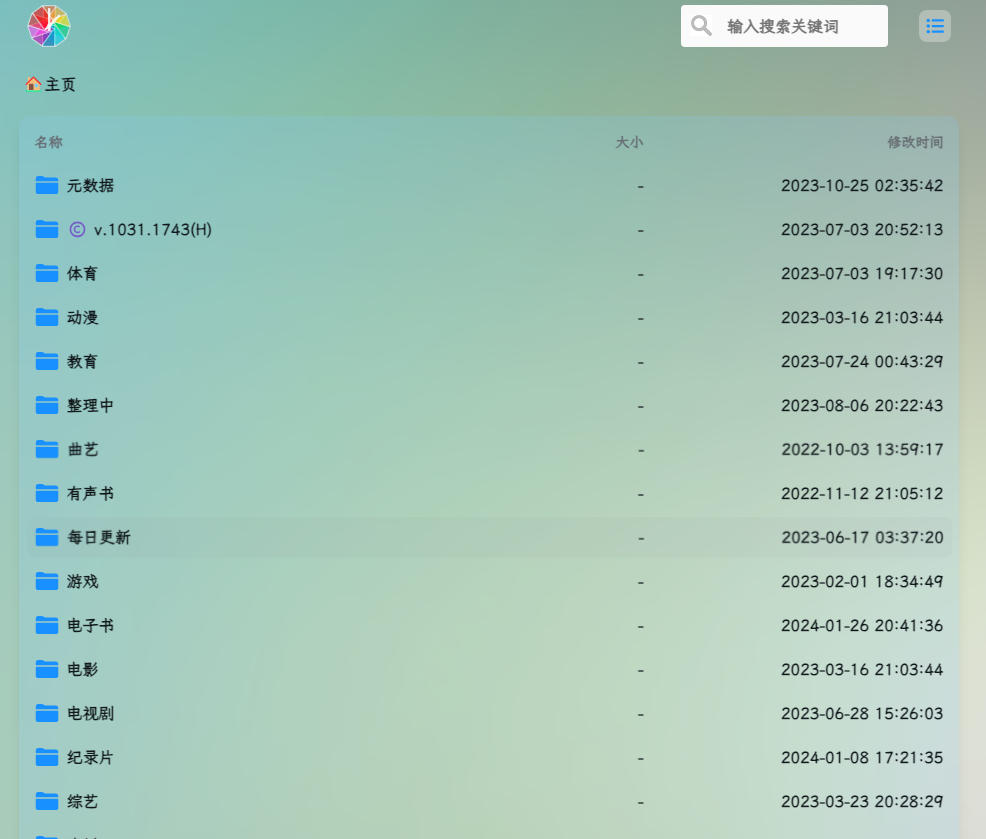Open the v.1031.1743(H) folder
Image resolution: width=986 pixels, height=839 pixels.
(x=152, y=230)
